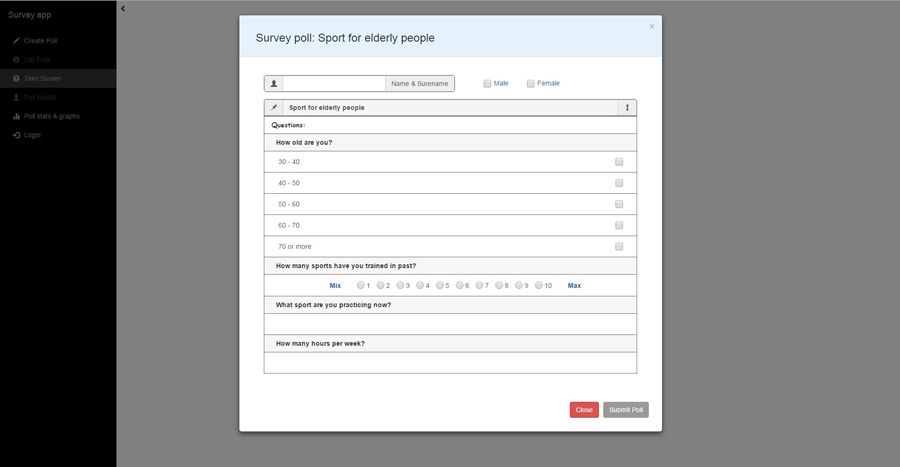The width and height of the screenshot is (900, 467).
Task: Select radio option 5 for sports trained
Action: pyautogui.click(x=440, y=285)
